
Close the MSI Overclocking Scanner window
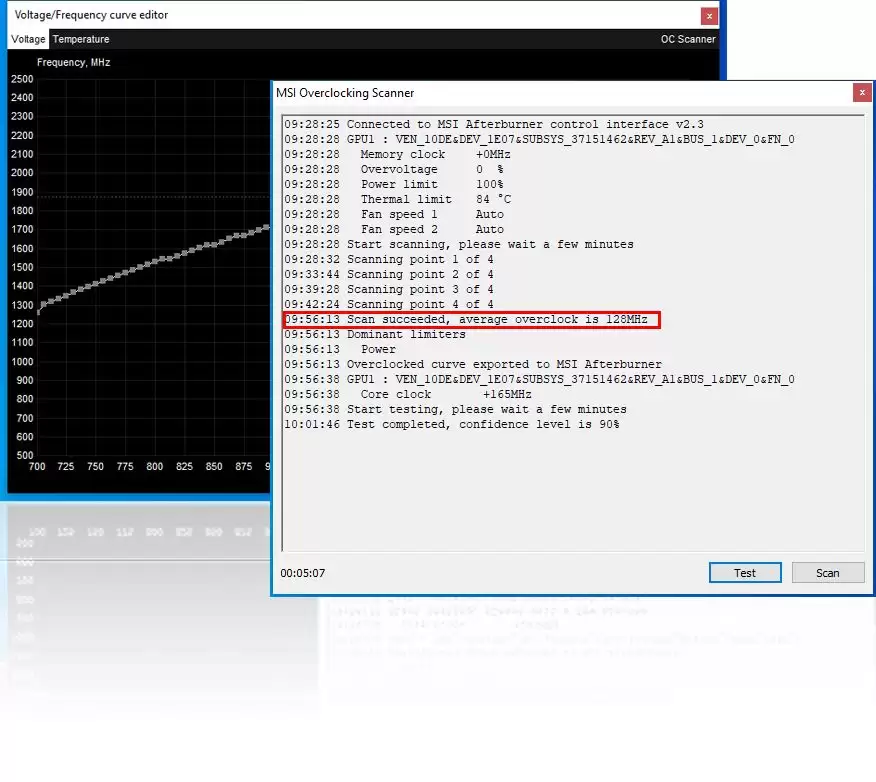(x=862, y=93)
